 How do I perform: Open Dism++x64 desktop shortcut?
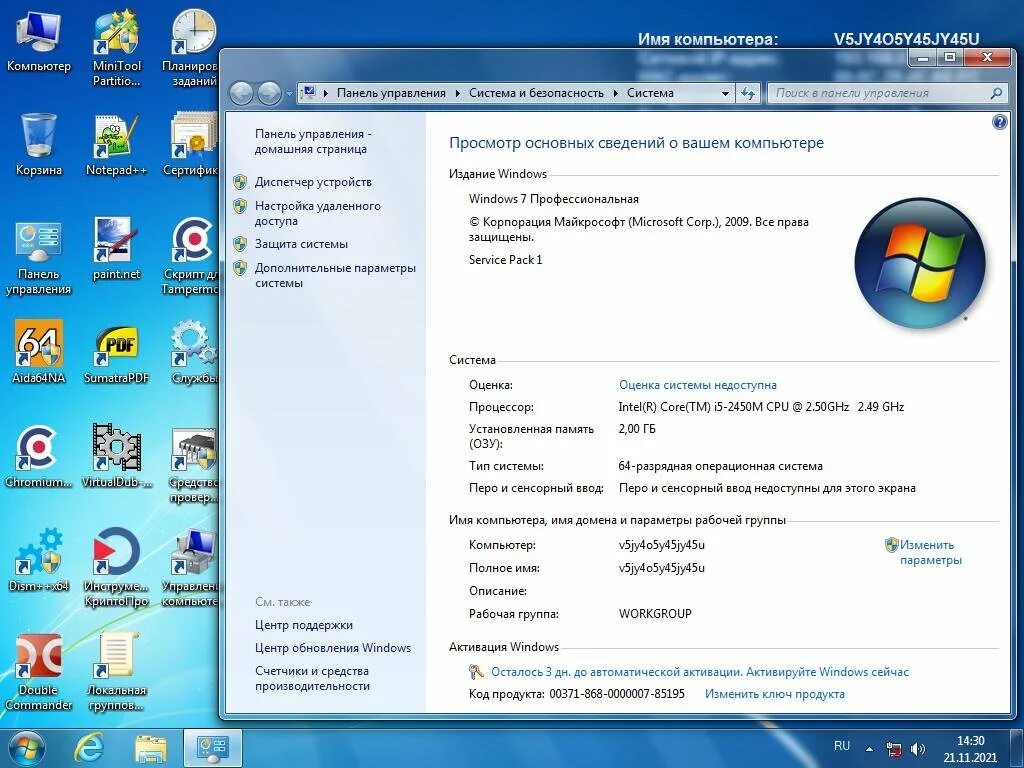(x=39, y=560)
